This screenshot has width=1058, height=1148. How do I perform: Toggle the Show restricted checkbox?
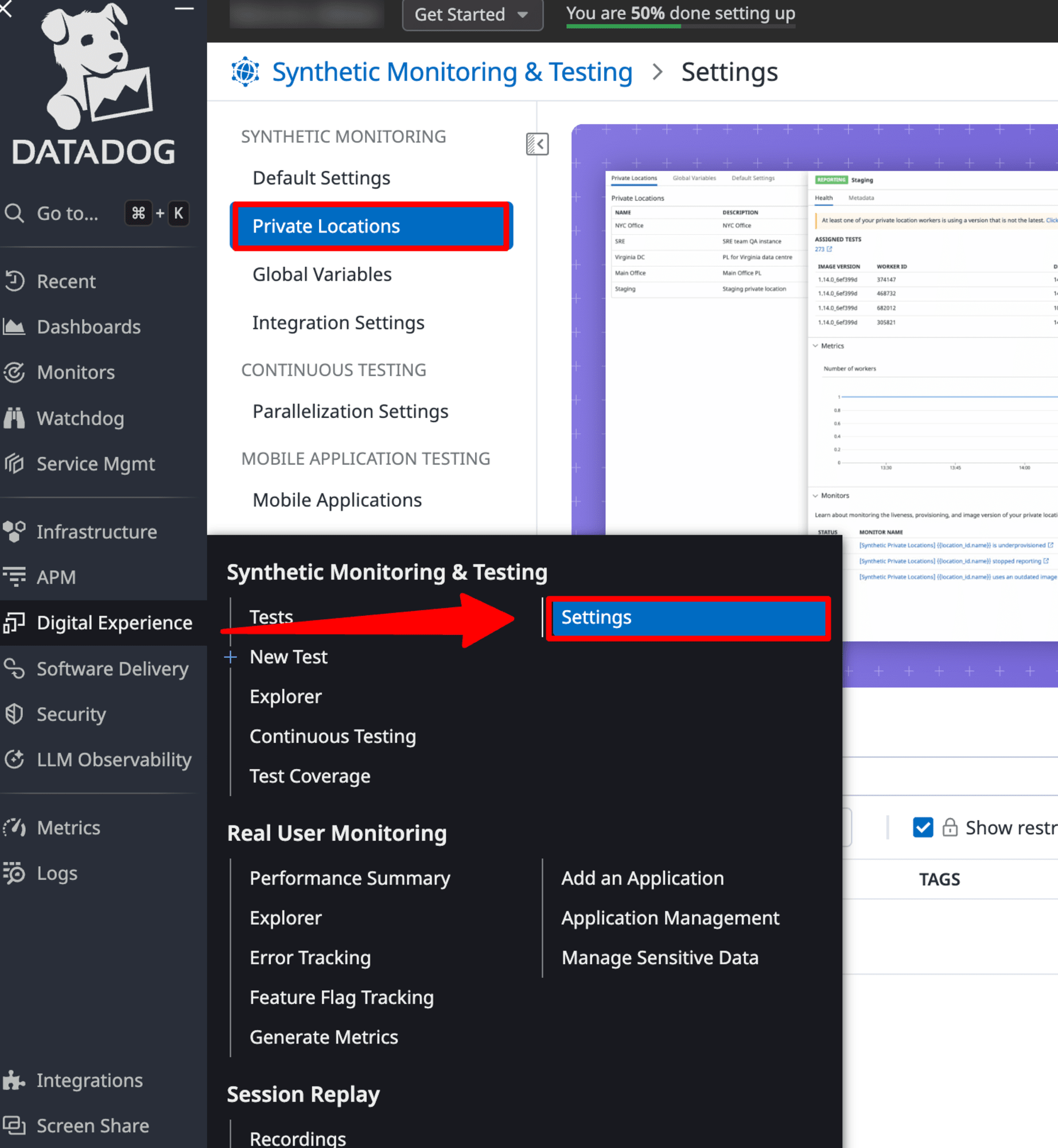click(x=923, y=828)
